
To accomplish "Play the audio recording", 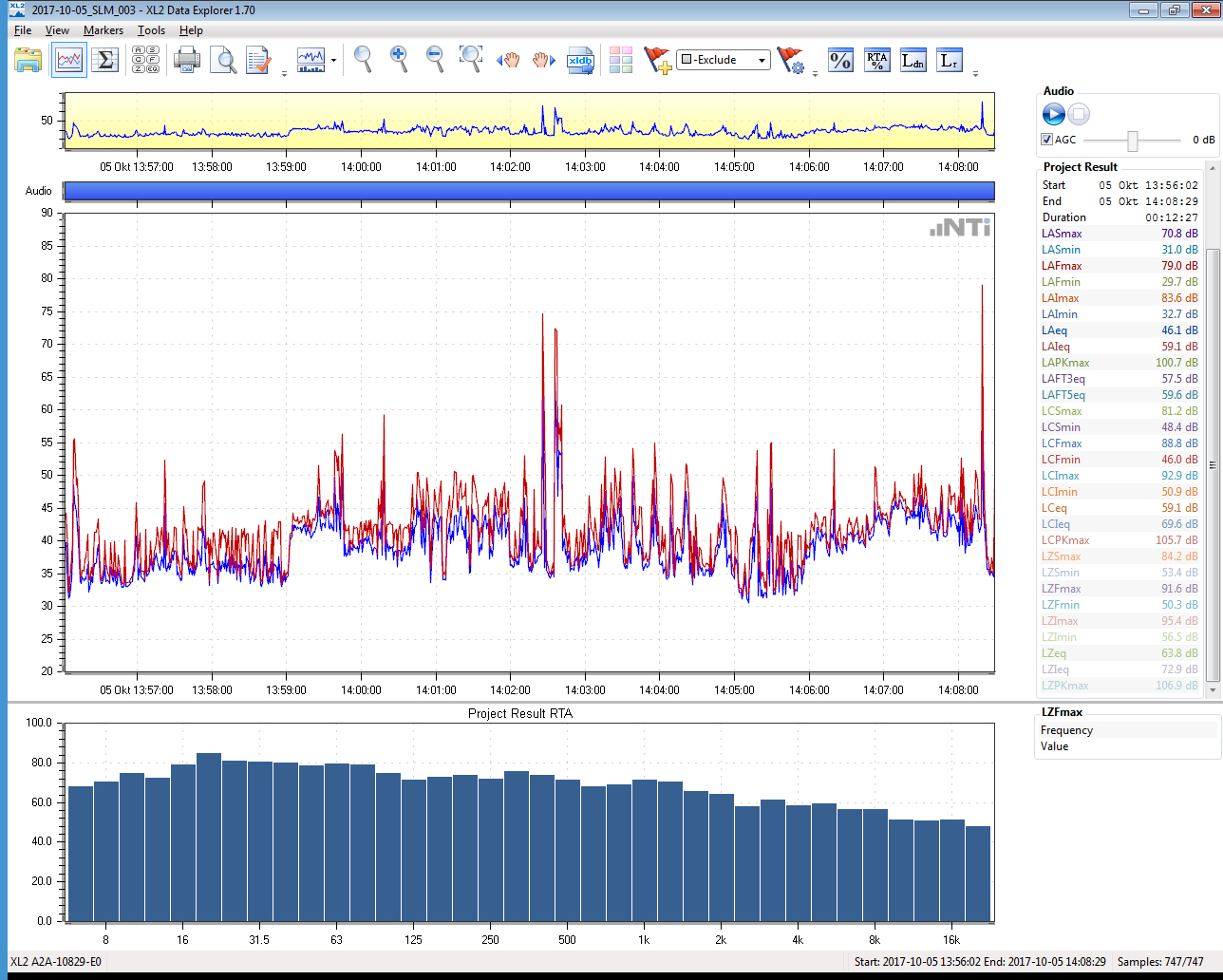I will click(x=1053, y=115).
